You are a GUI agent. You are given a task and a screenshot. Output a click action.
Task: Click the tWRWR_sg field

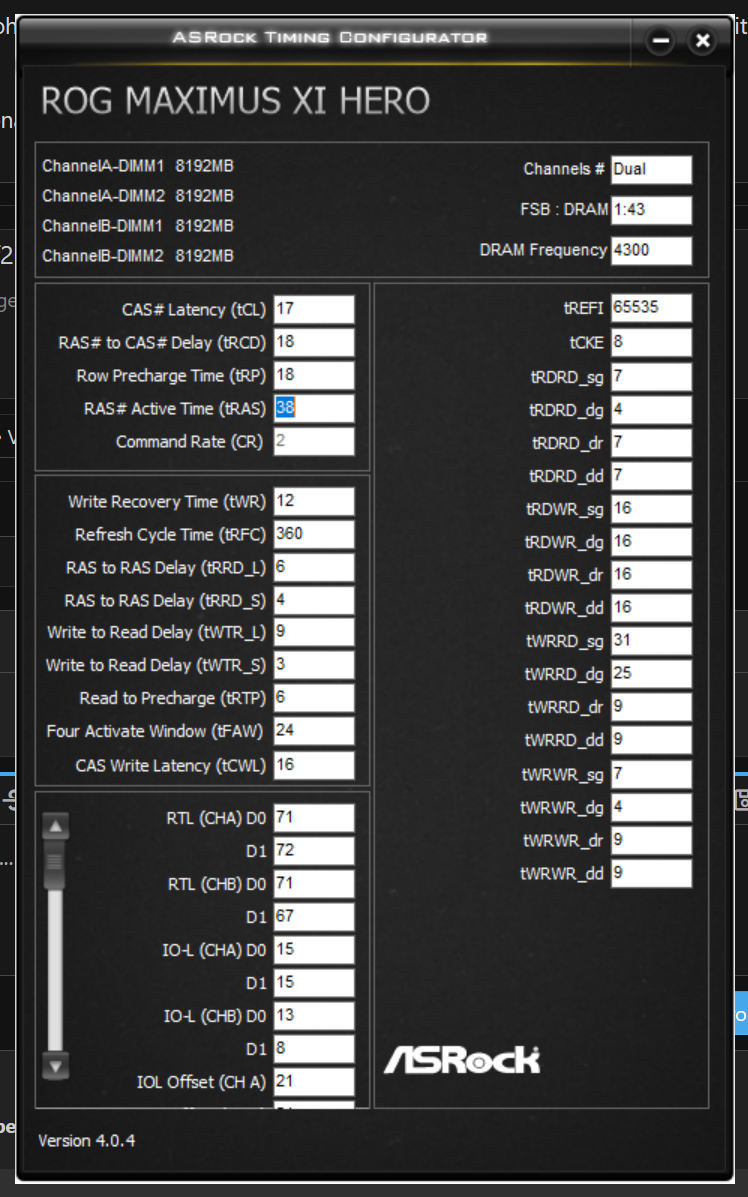tap(651, 774)
